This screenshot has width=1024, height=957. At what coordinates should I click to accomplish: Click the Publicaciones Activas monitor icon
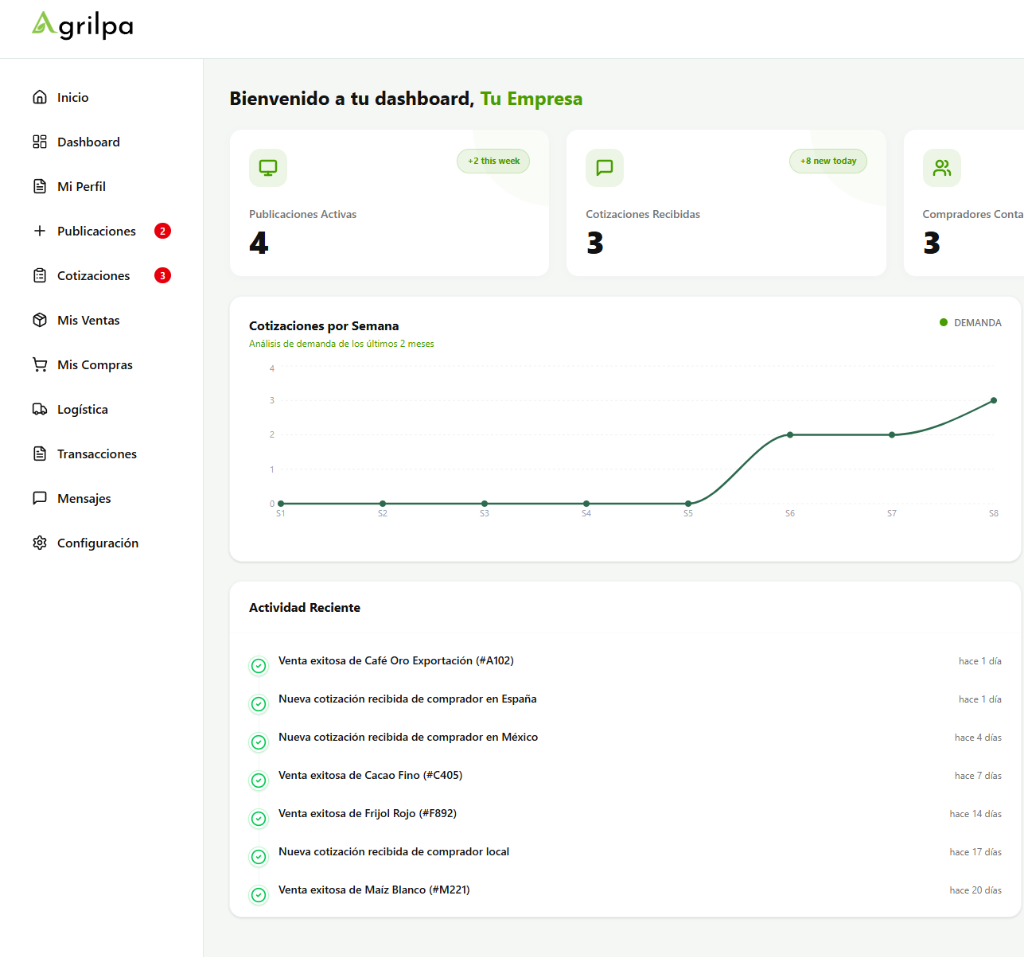click(268, 168)
